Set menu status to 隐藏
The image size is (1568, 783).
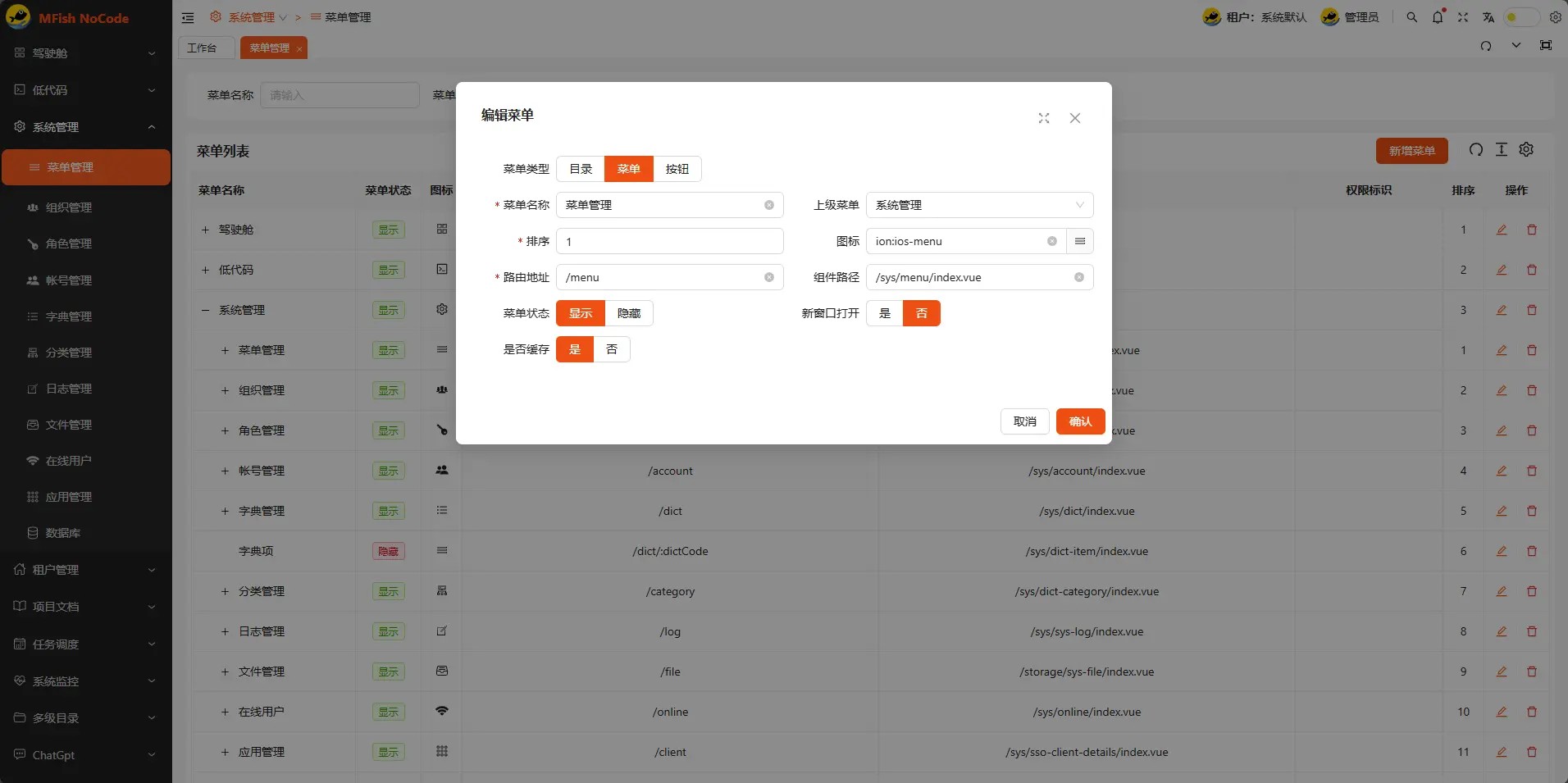point(628,313)
